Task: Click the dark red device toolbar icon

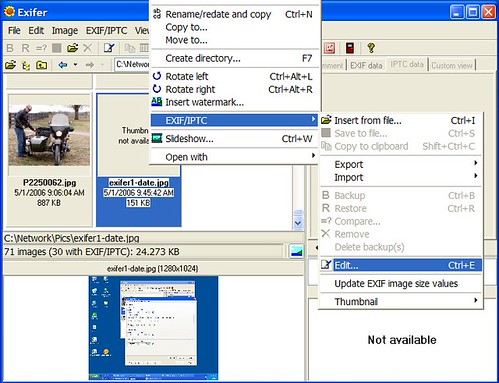Action: pos(350,48)
